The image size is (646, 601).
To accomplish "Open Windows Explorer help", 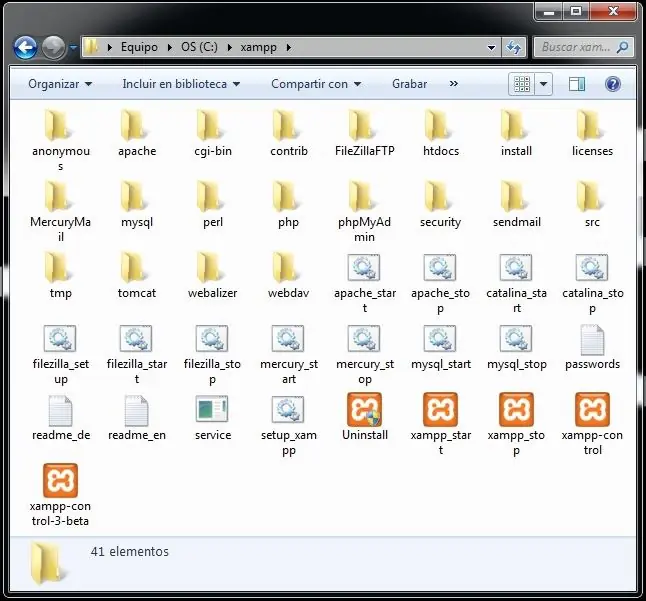I will (613, 84).
